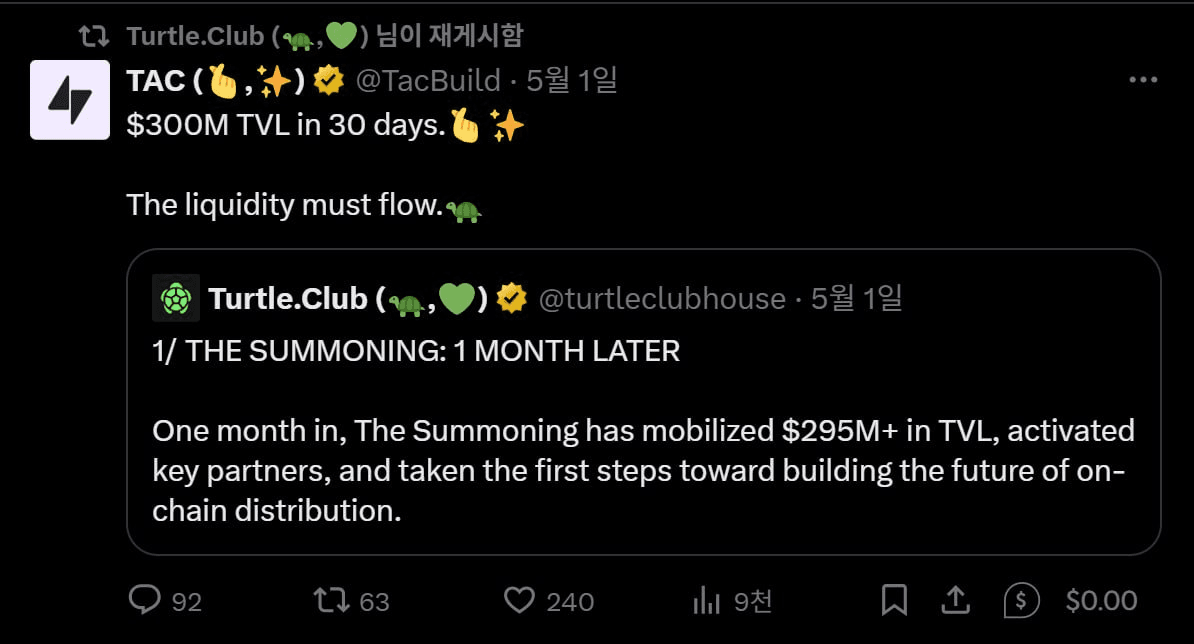The image size is (1194, 644).
Task: Like the tweet with the heart icon
Action: point(519,600)
